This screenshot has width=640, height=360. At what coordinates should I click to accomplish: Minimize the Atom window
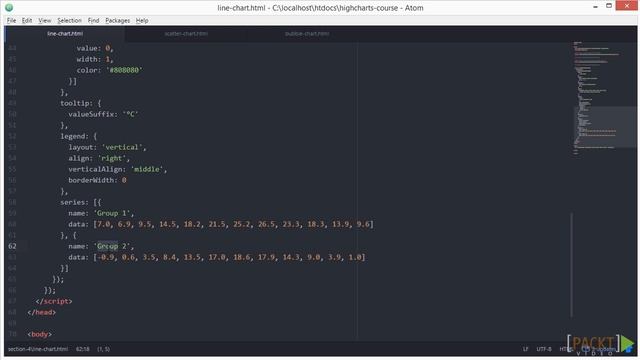click(x=596, y=6)
